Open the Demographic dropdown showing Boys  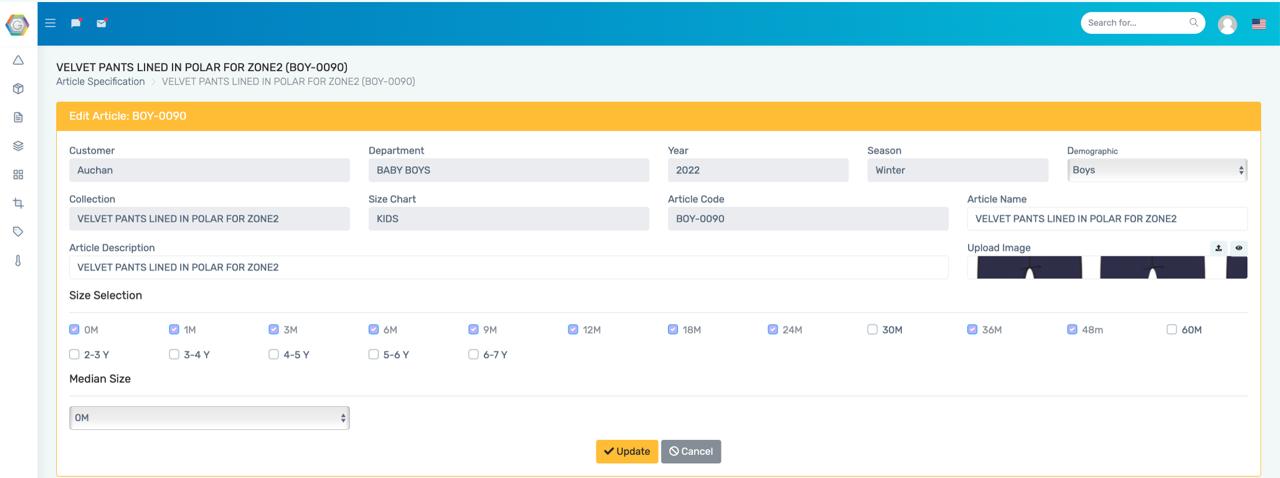(x=1157, y=170)
